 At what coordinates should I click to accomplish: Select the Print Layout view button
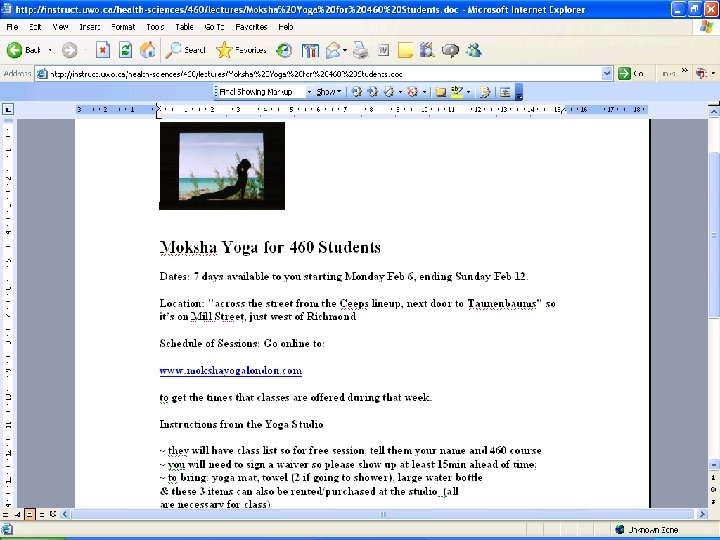[29, 515]
